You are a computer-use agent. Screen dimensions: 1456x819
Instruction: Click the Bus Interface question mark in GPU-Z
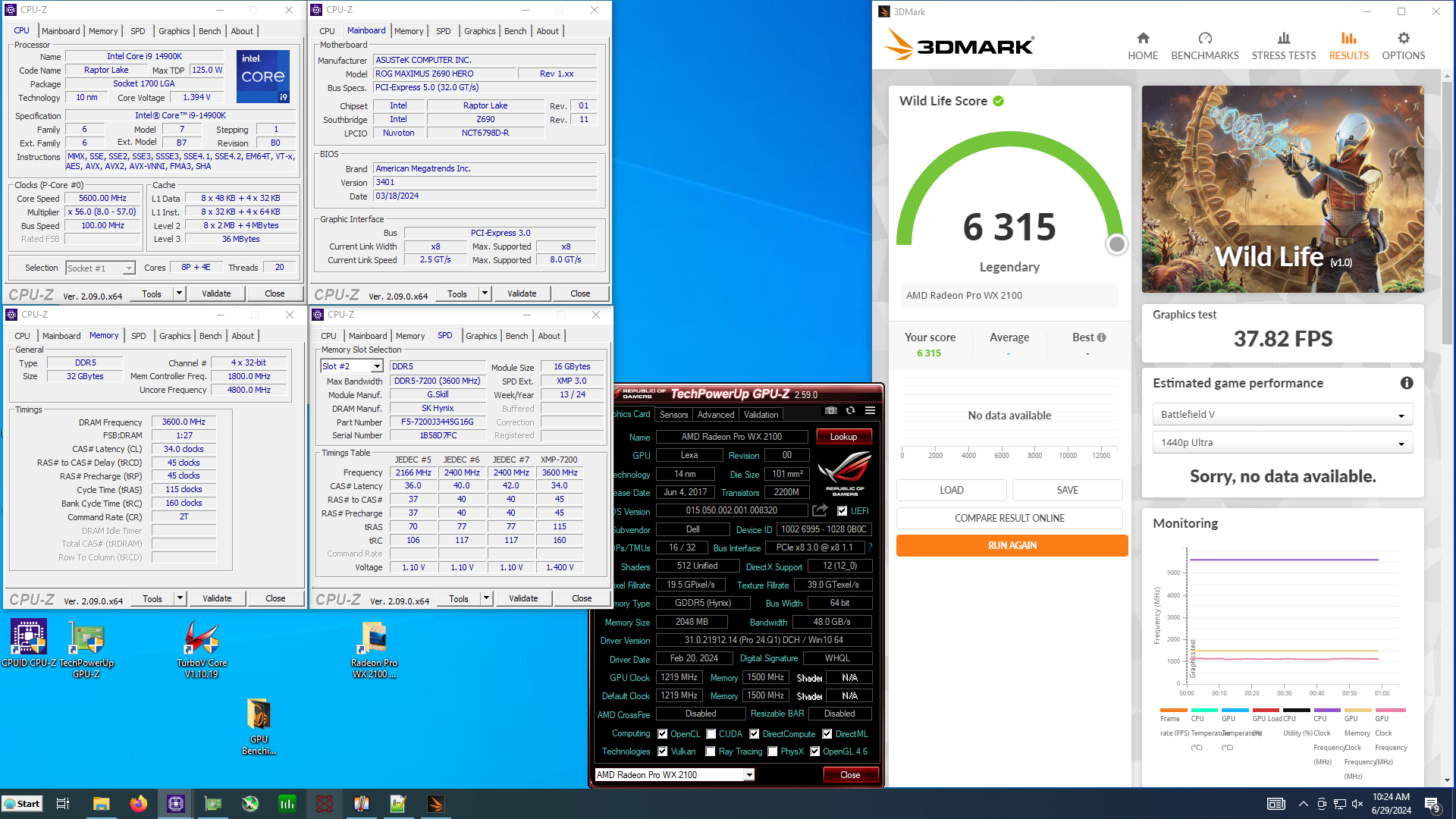(x=870, y=548)
